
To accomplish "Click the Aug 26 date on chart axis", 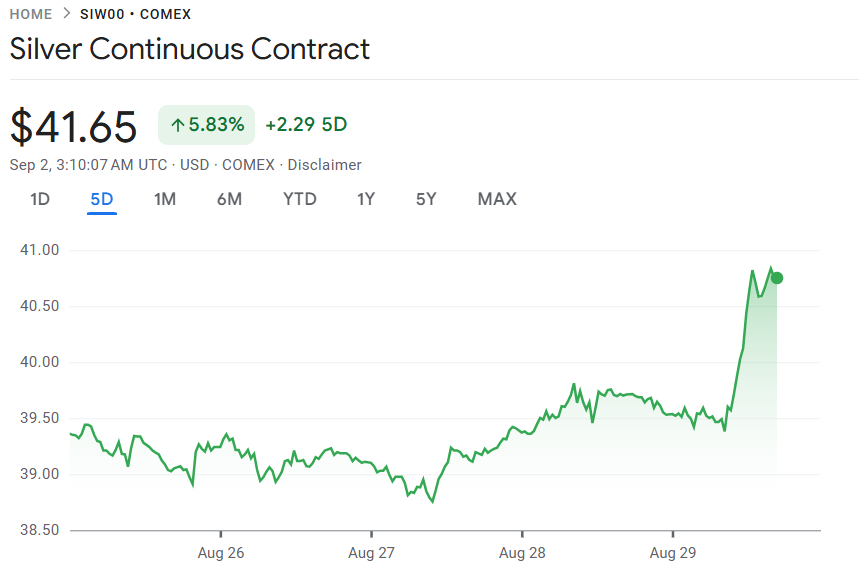I will pyautogui.click(x=221, y=552).
